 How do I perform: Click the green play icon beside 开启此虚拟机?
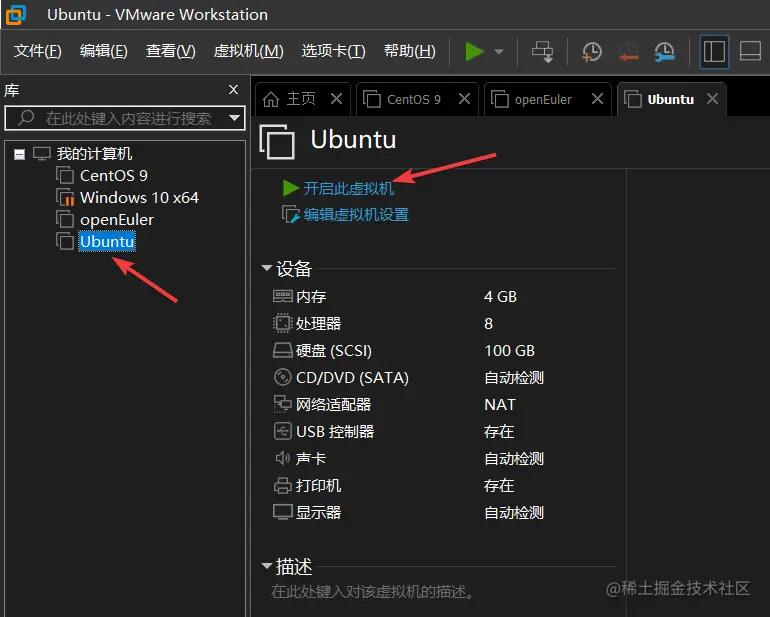291,188
